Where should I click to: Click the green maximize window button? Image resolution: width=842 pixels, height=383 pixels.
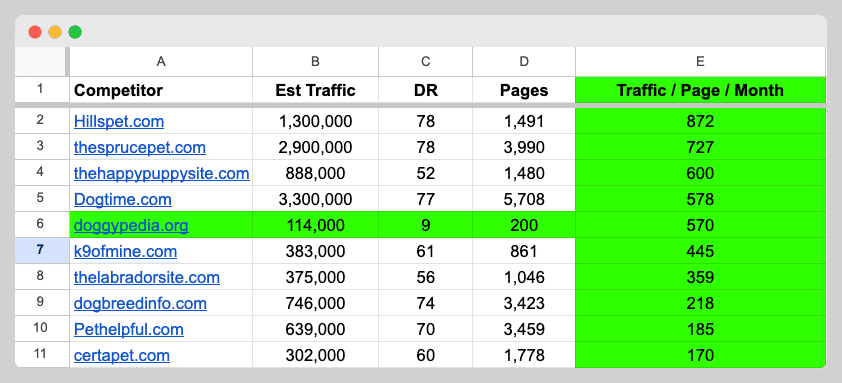click(x=75, y=32)
